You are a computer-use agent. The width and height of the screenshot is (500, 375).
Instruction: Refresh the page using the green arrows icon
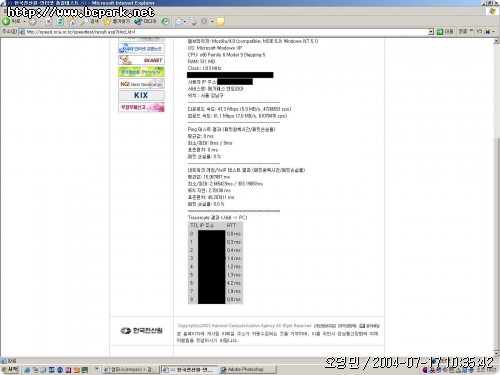(60, 22)
